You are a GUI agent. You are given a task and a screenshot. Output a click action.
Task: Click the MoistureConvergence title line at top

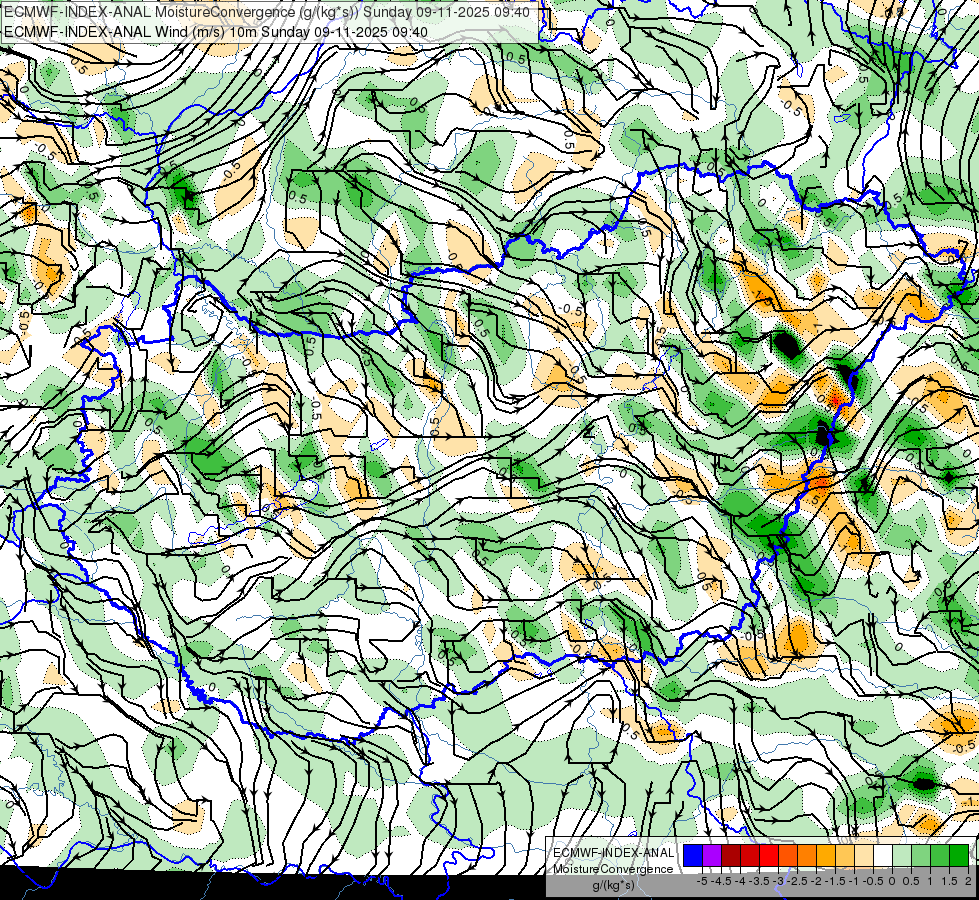pyautogui.click(x=267, y=12)
